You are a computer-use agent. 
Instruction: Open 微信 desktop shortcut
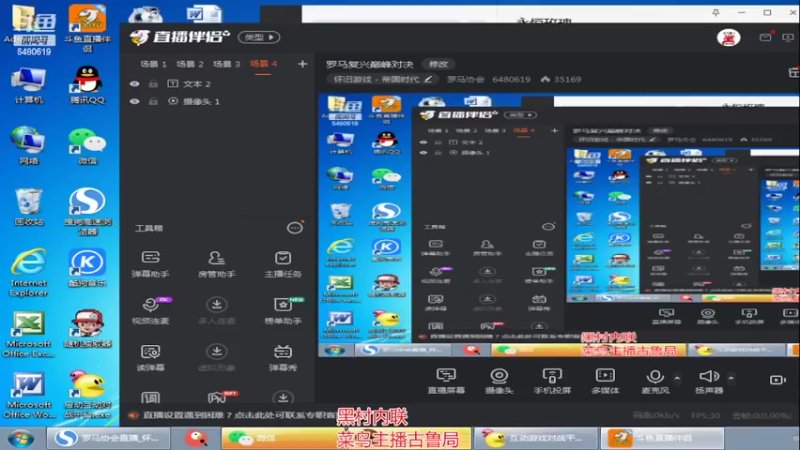[x=87, y=146]
